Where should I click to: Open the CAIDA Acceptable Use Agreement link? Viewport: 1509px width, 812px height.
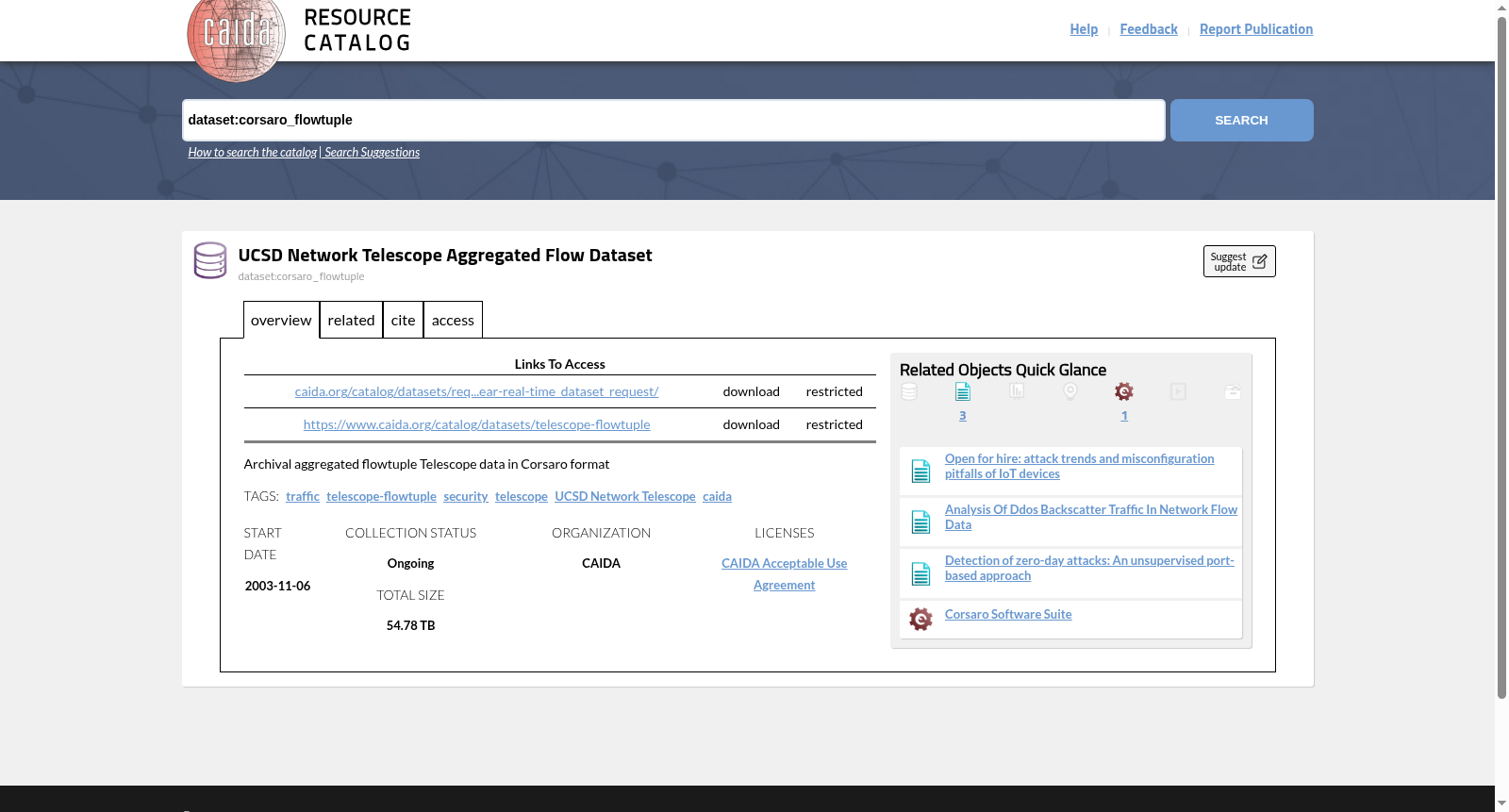(x=784, y=573)
